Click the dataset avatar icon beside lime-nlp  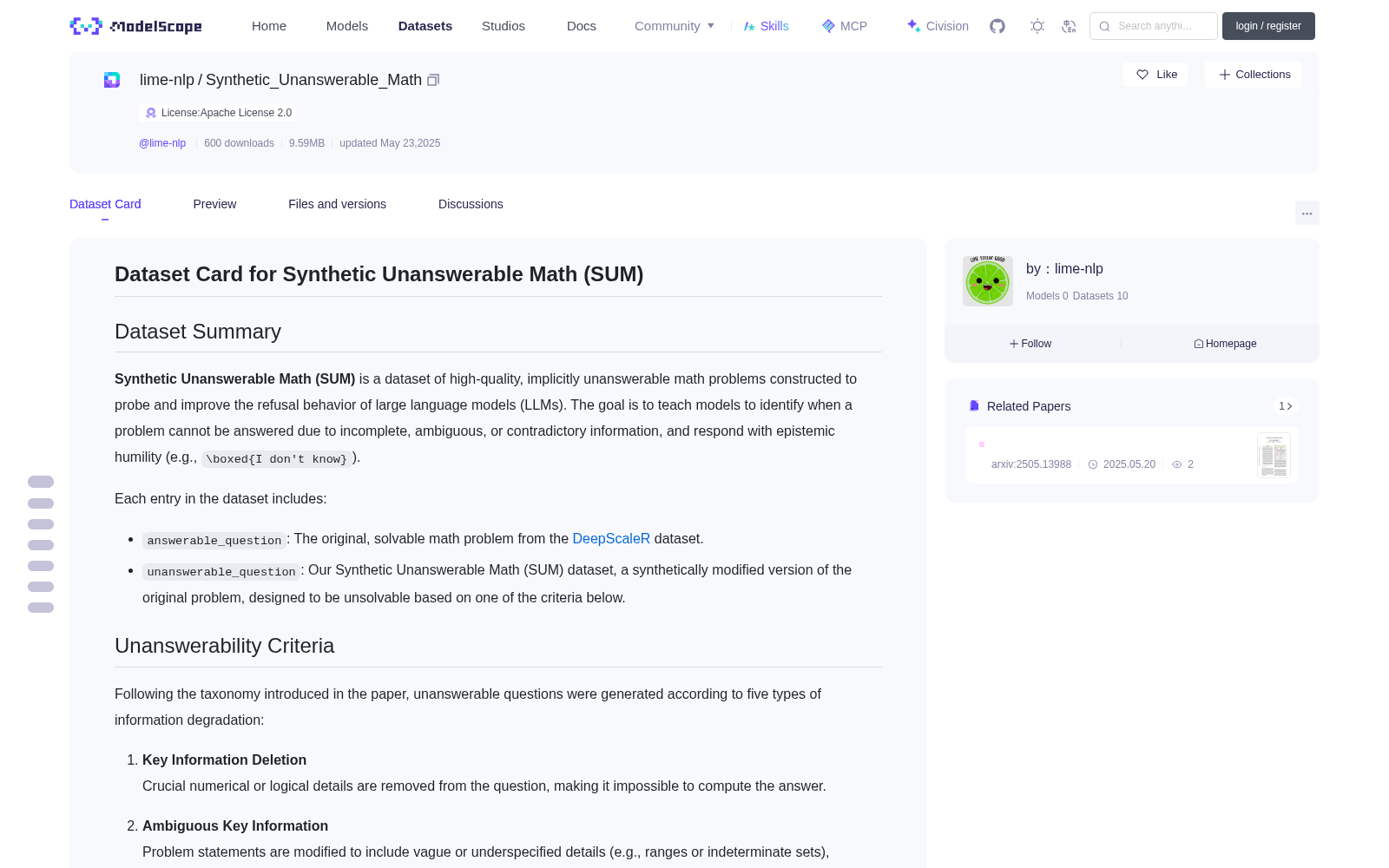coord(112,80)
